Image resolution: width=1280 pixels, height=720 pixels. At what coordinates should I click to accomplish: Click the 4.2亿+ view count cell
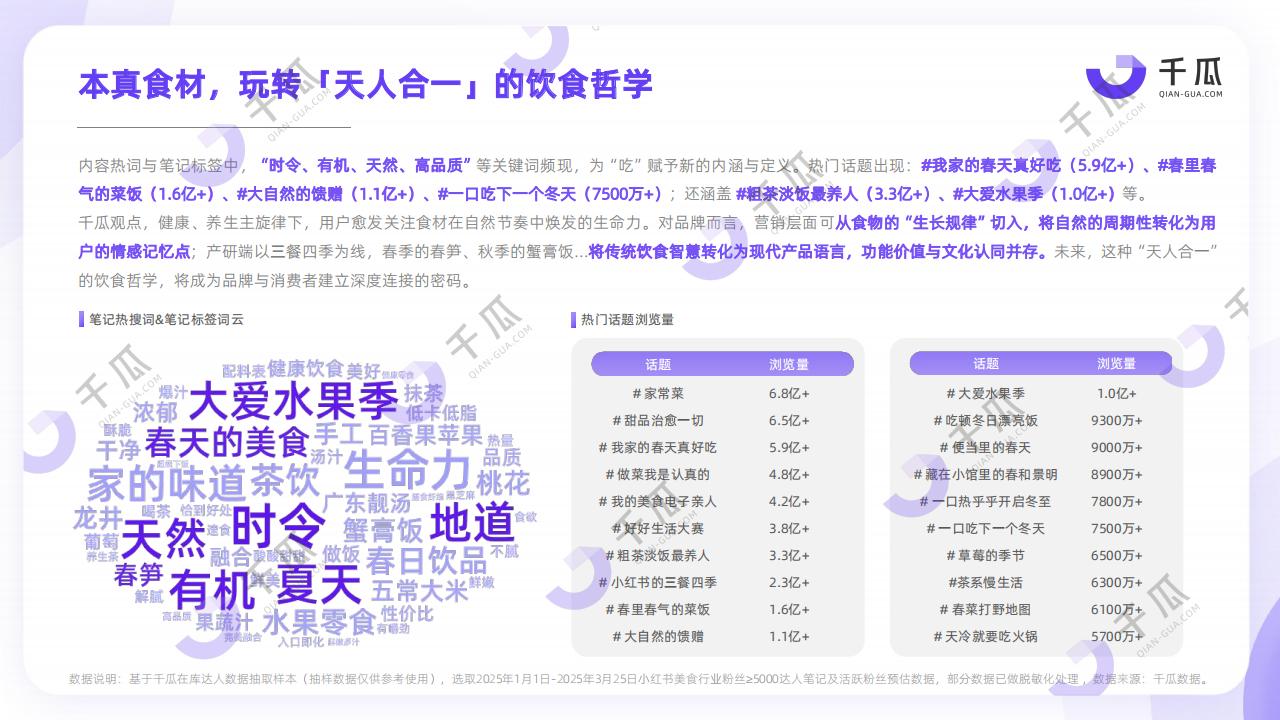tap(789, 502)
